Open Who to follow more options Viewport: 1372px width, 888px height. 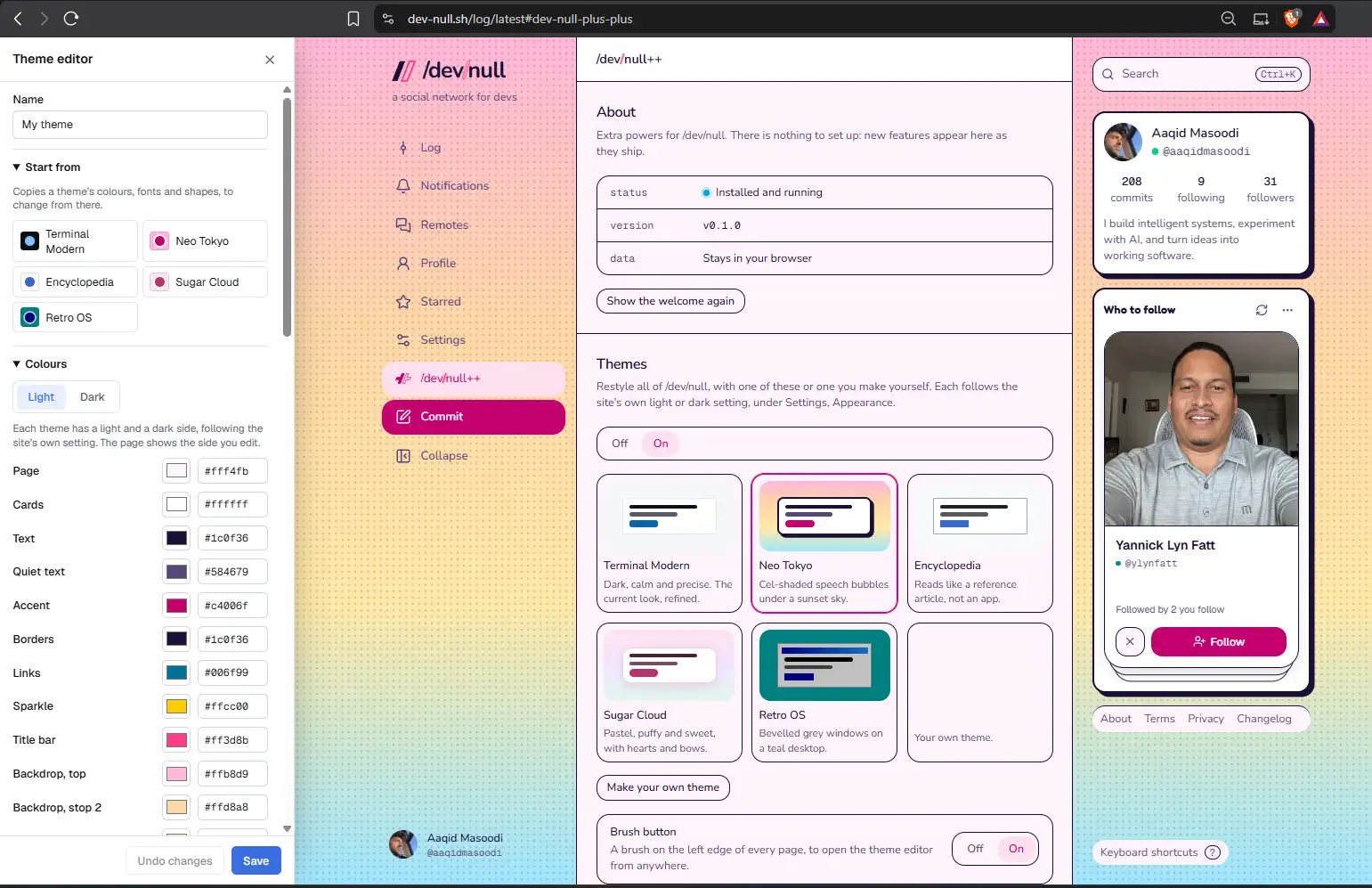pyautogui.click(x=1287, y=310)
